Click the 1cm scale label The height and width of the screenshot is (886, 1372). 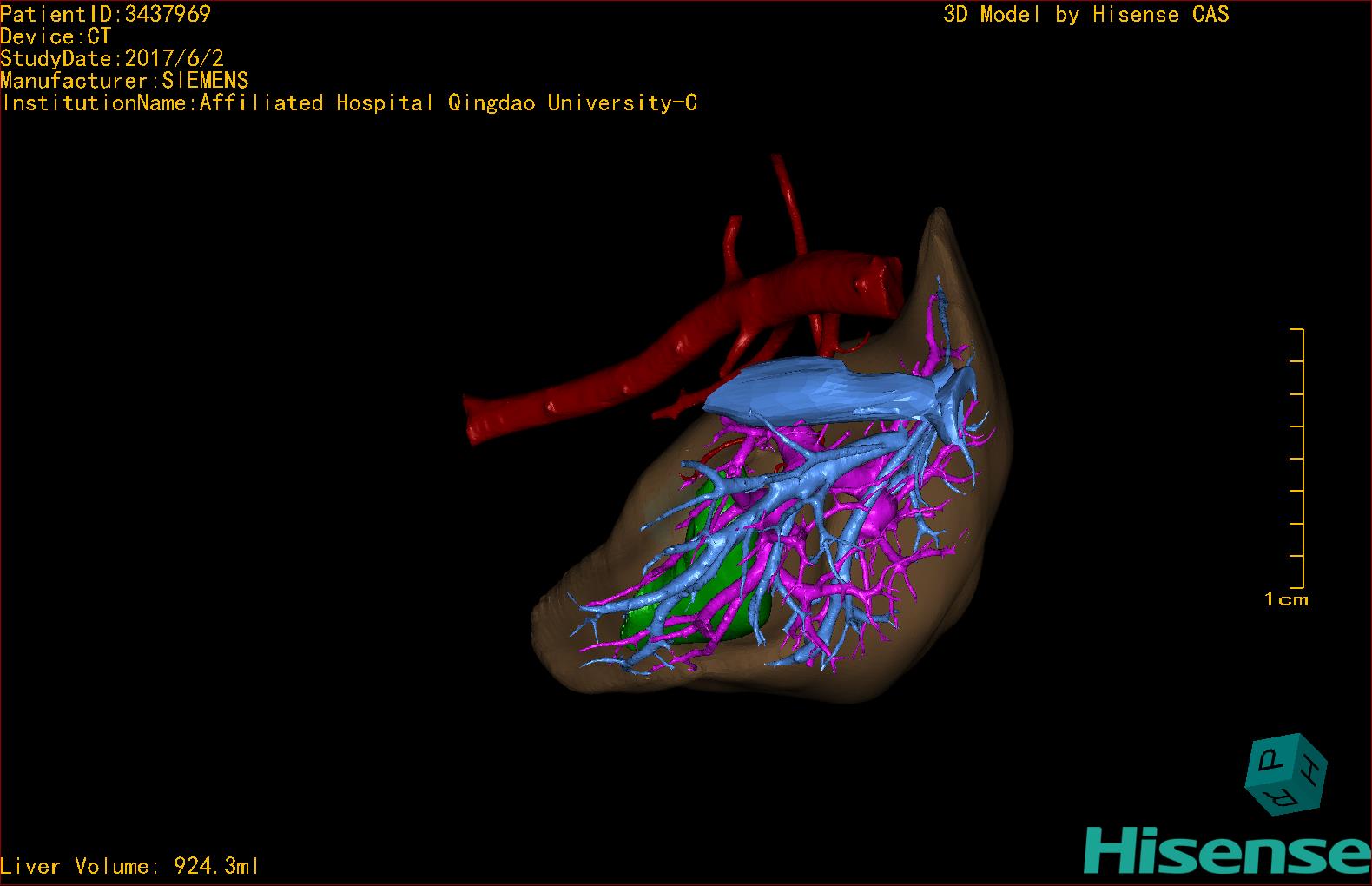[1285, 599]
